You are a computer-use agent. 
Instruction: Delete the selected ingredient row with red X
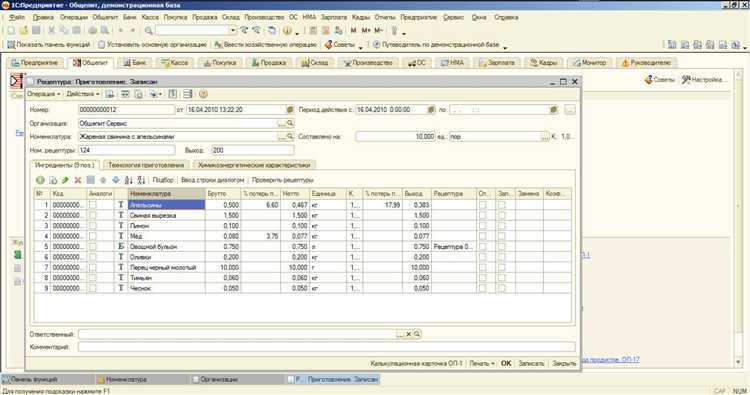pyautogui.click(x=77, y=180)
